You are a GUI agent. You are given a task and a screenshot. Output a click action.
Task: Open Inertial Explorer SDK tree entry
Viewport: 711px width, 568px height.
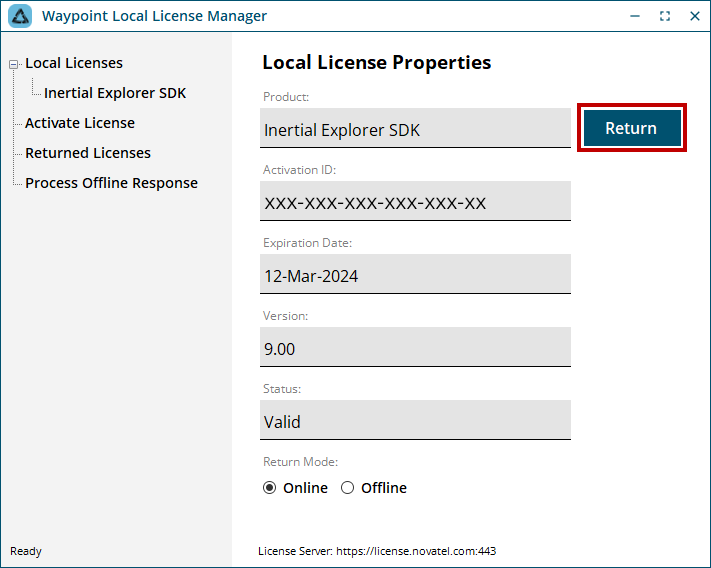click(115, 93)
